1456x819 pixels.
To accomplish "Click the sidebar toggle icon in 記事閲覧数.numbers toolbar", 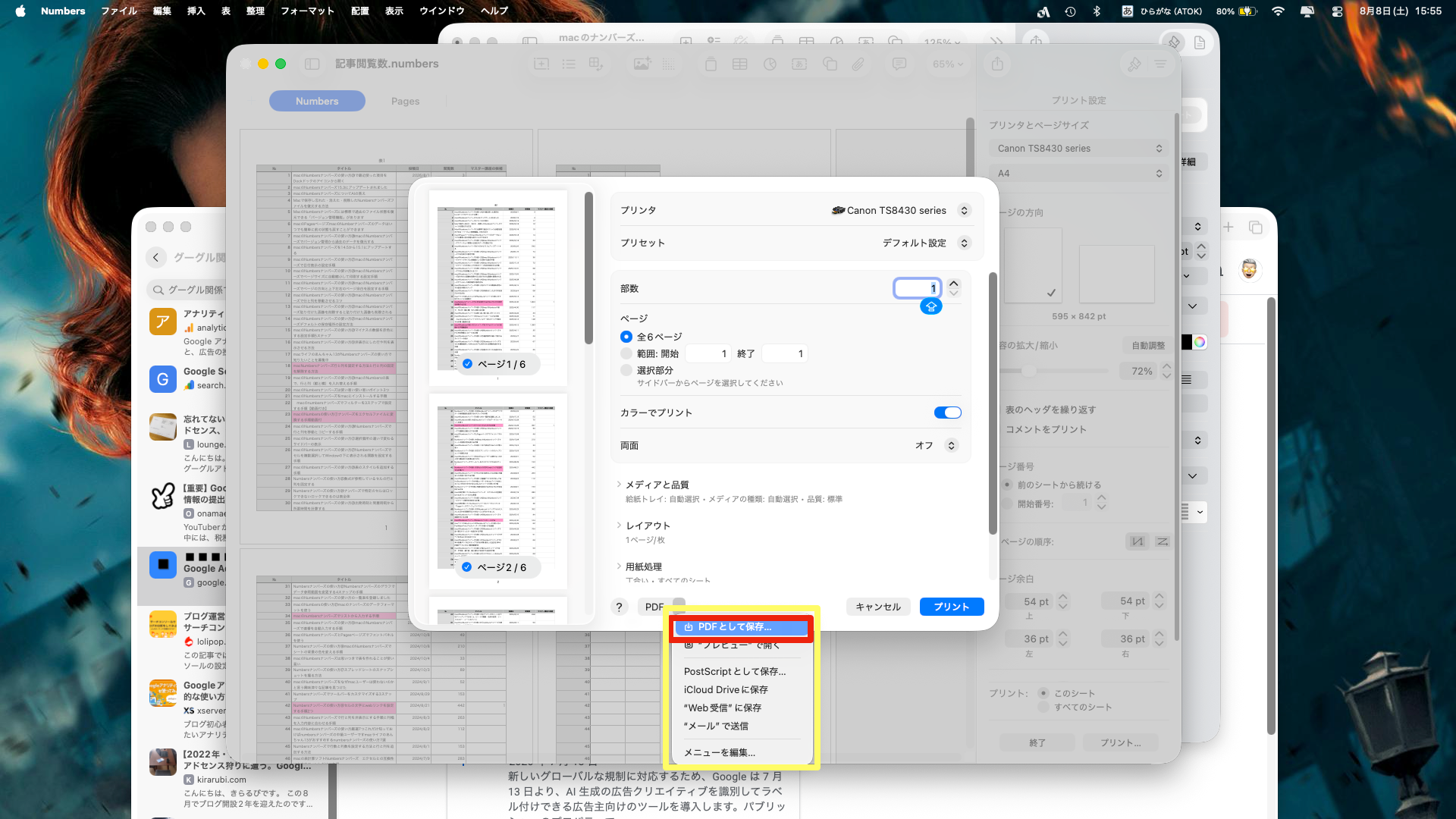I will tap(312, 64).
